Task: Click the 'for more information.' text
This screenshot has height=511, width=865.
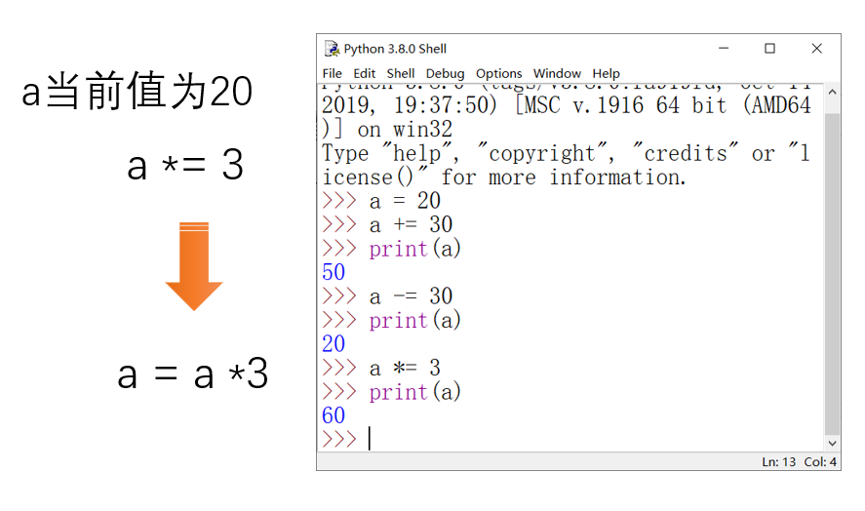Action: (x=563, y=177)
